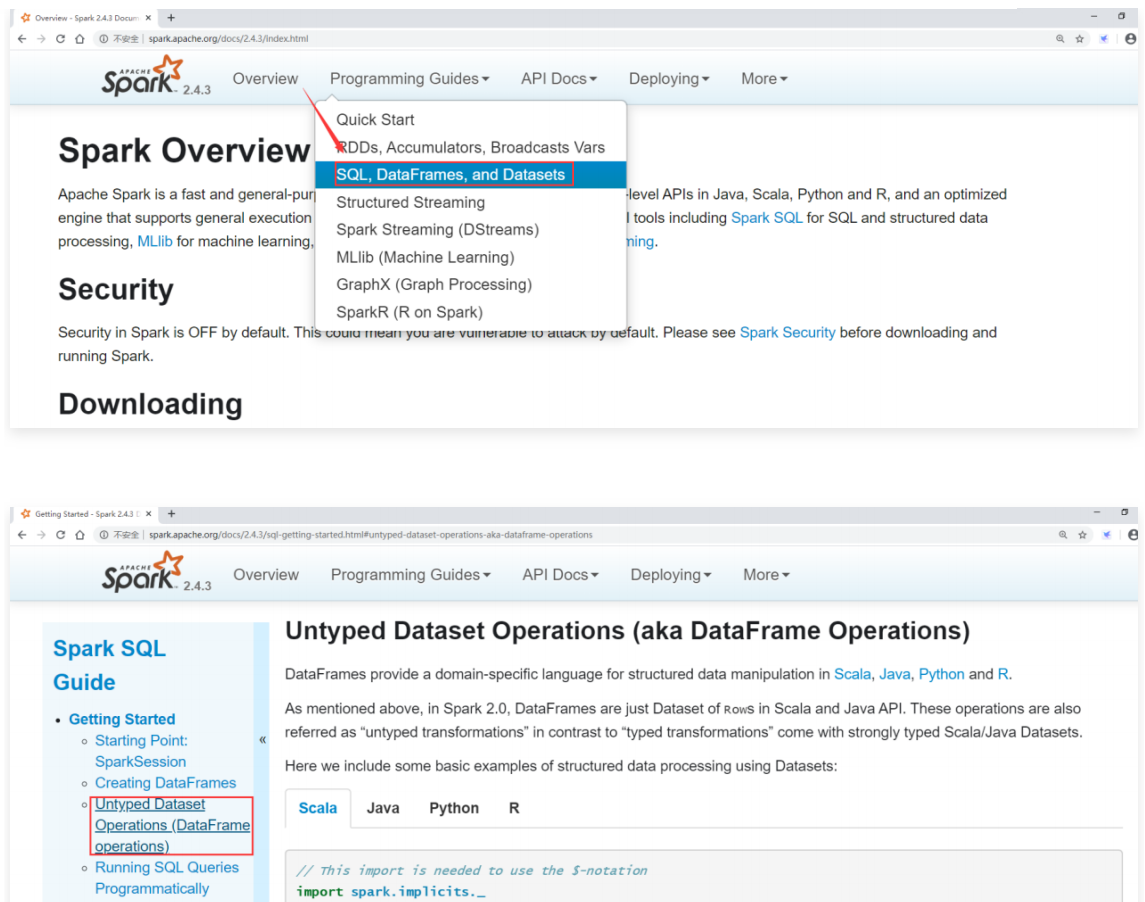Open profile avatar in bottom browser window

pyautogui.click(x=1133, y=535)
